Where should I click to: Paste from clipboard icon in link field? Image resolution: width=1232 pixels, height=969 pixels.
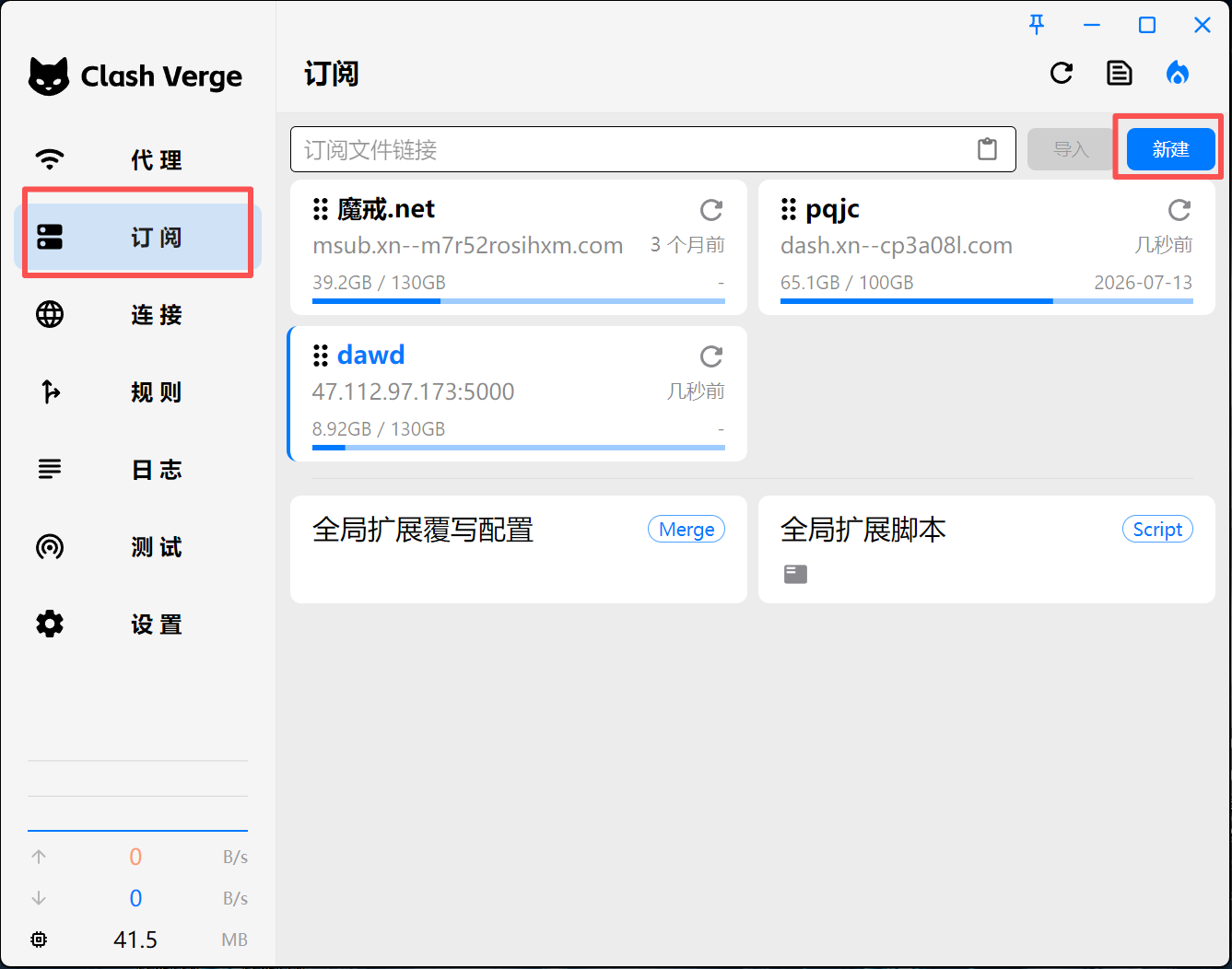[987, 149]
